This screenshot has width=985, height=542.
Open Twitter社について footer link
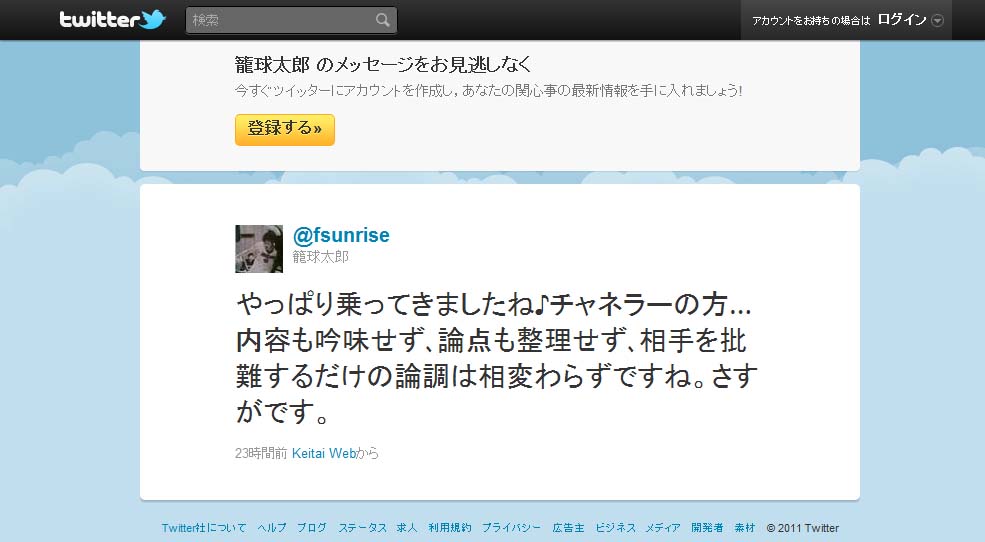(x=204, y=528)
